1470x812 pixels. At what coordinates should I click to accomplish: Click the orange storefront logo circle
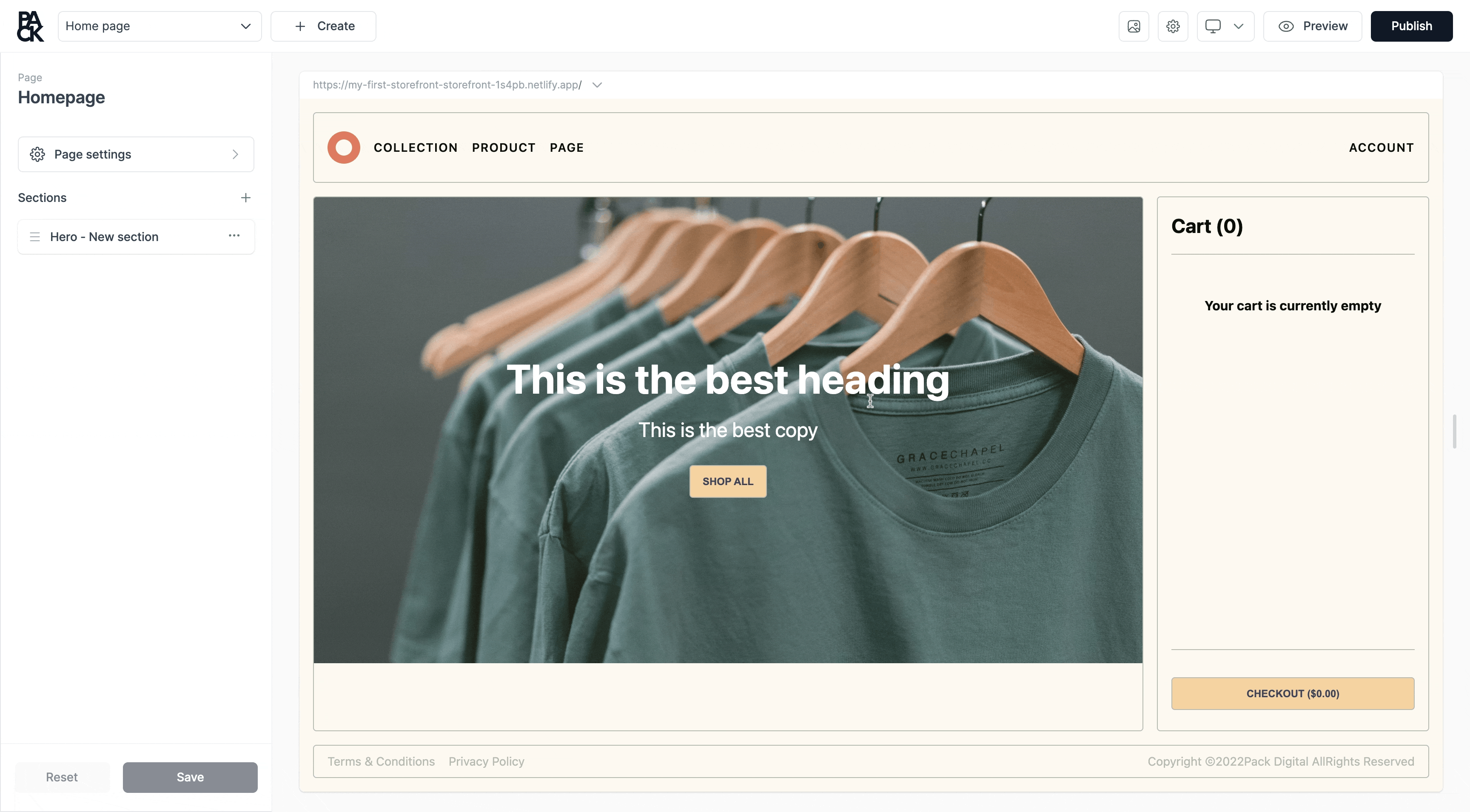point(344,148)
